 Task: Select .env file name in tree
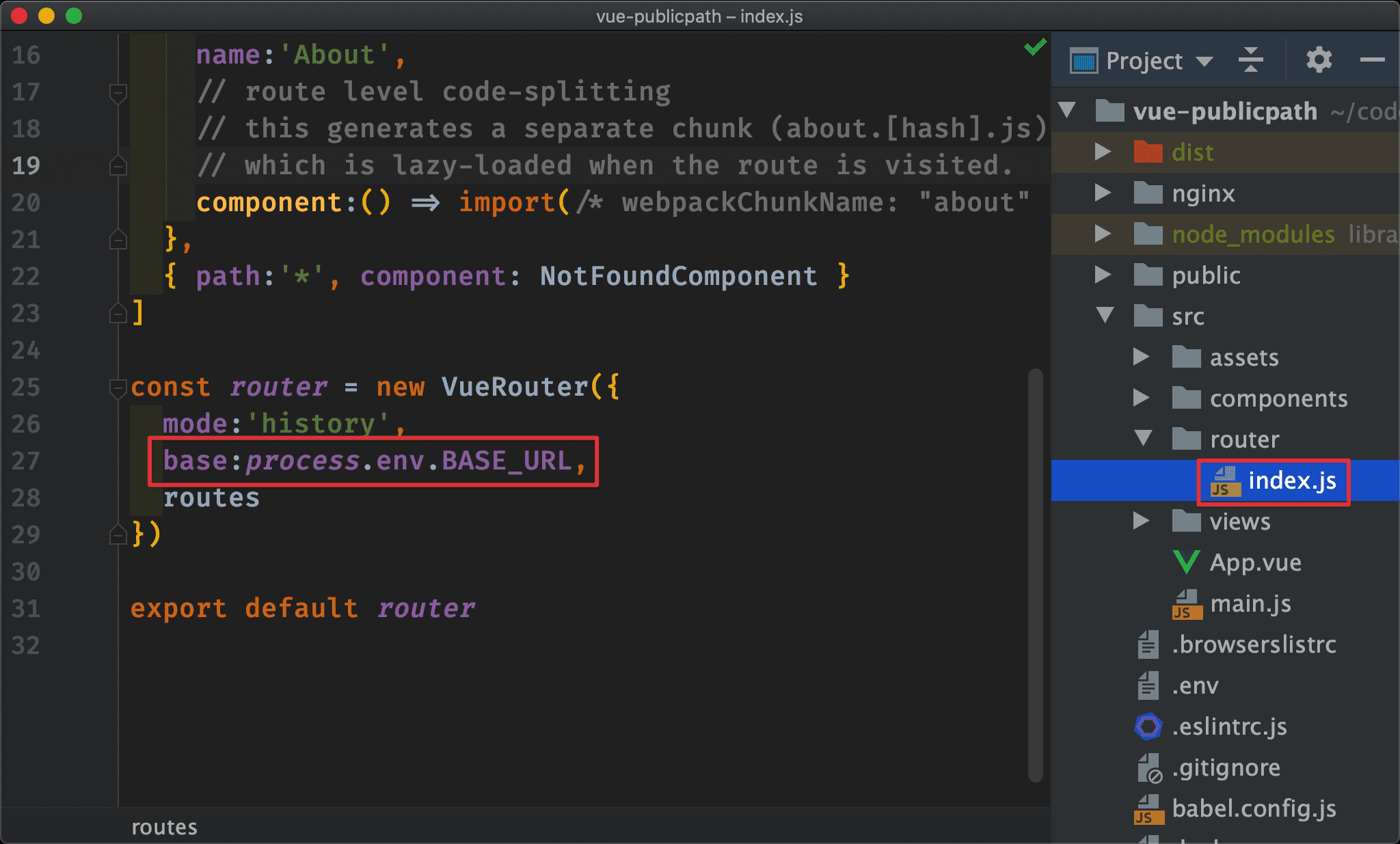click(1195, 685)
